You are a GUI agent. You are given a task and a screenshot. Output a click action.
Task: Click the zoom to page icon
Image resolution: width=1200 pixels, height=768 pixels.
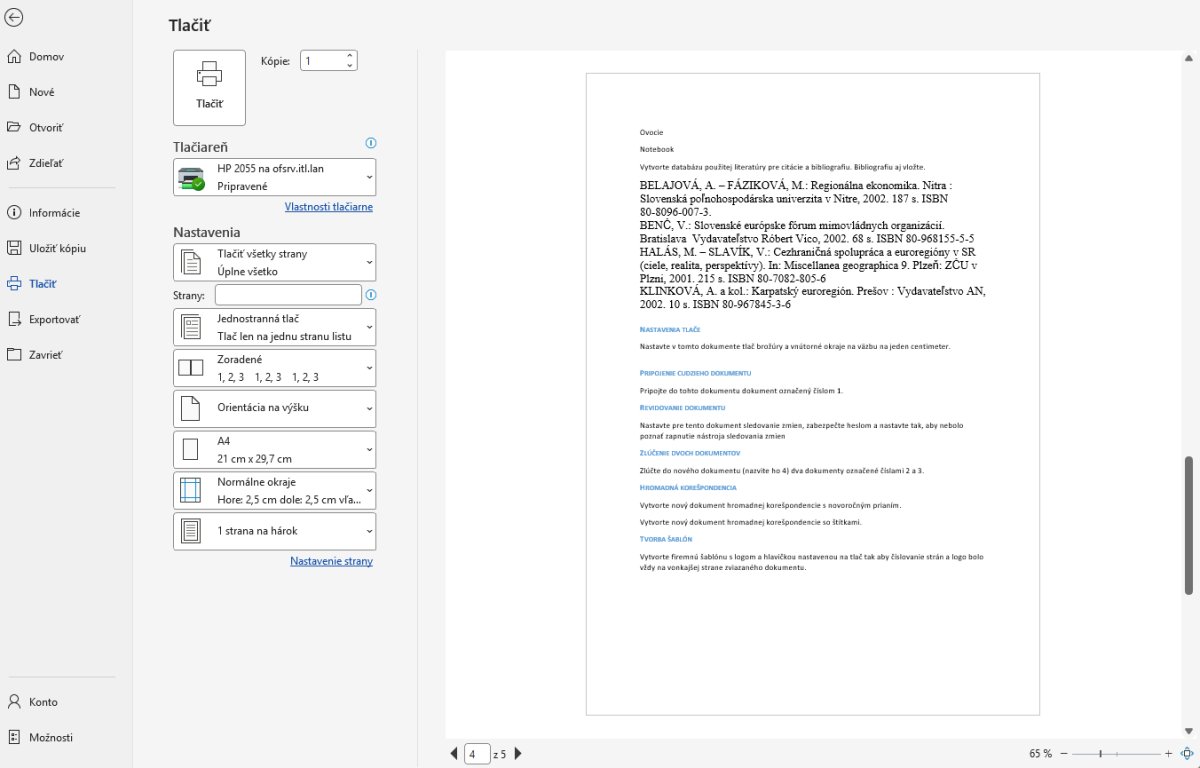[1187, 753]
